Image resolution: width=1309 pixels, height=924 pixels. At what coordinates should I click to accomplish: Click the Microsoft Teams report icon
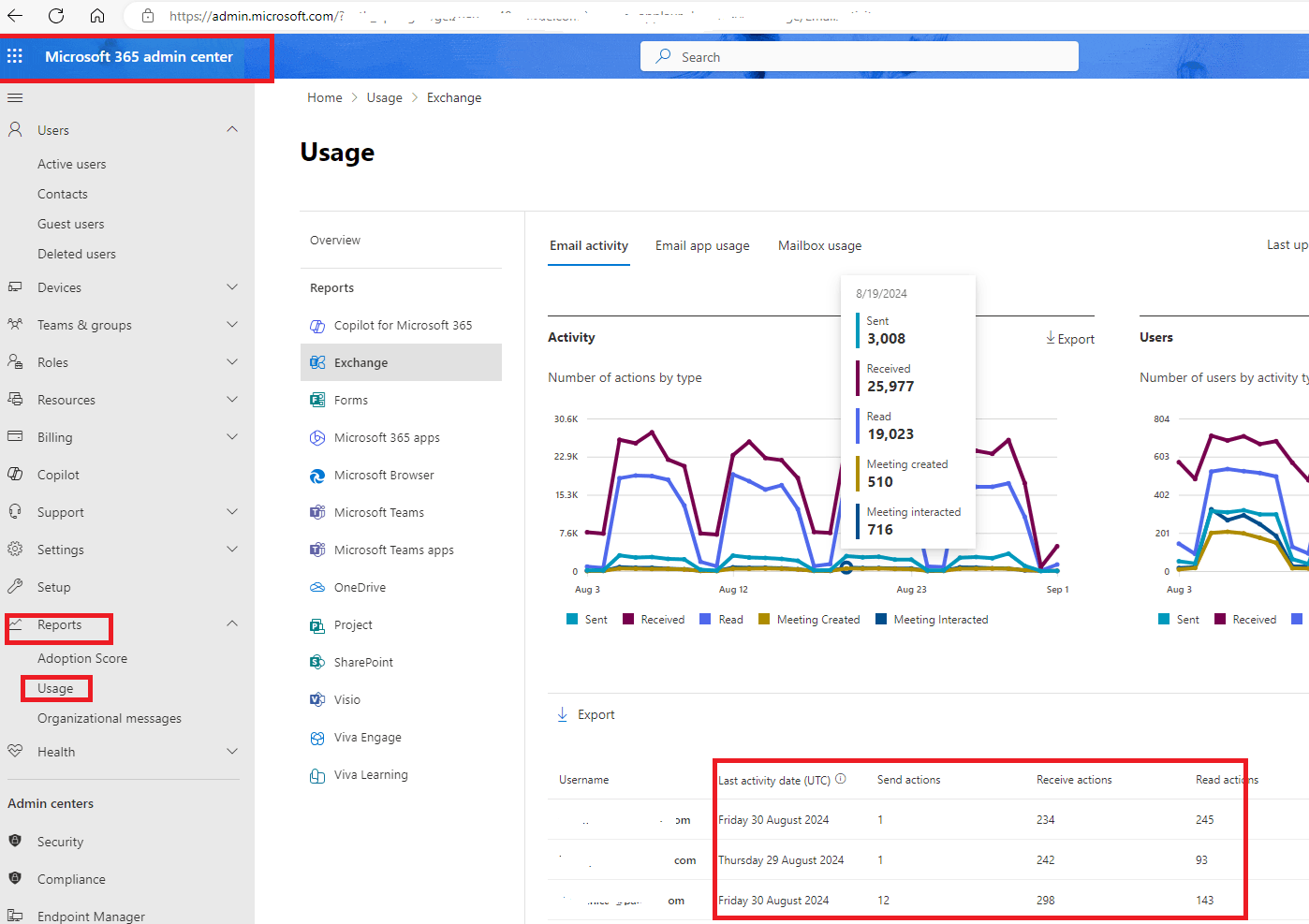click(317, 513)
